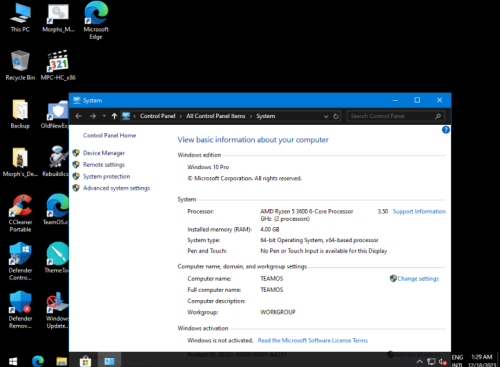Open the volume icon in the system tray
500x367 pixels.
[442, 361]
